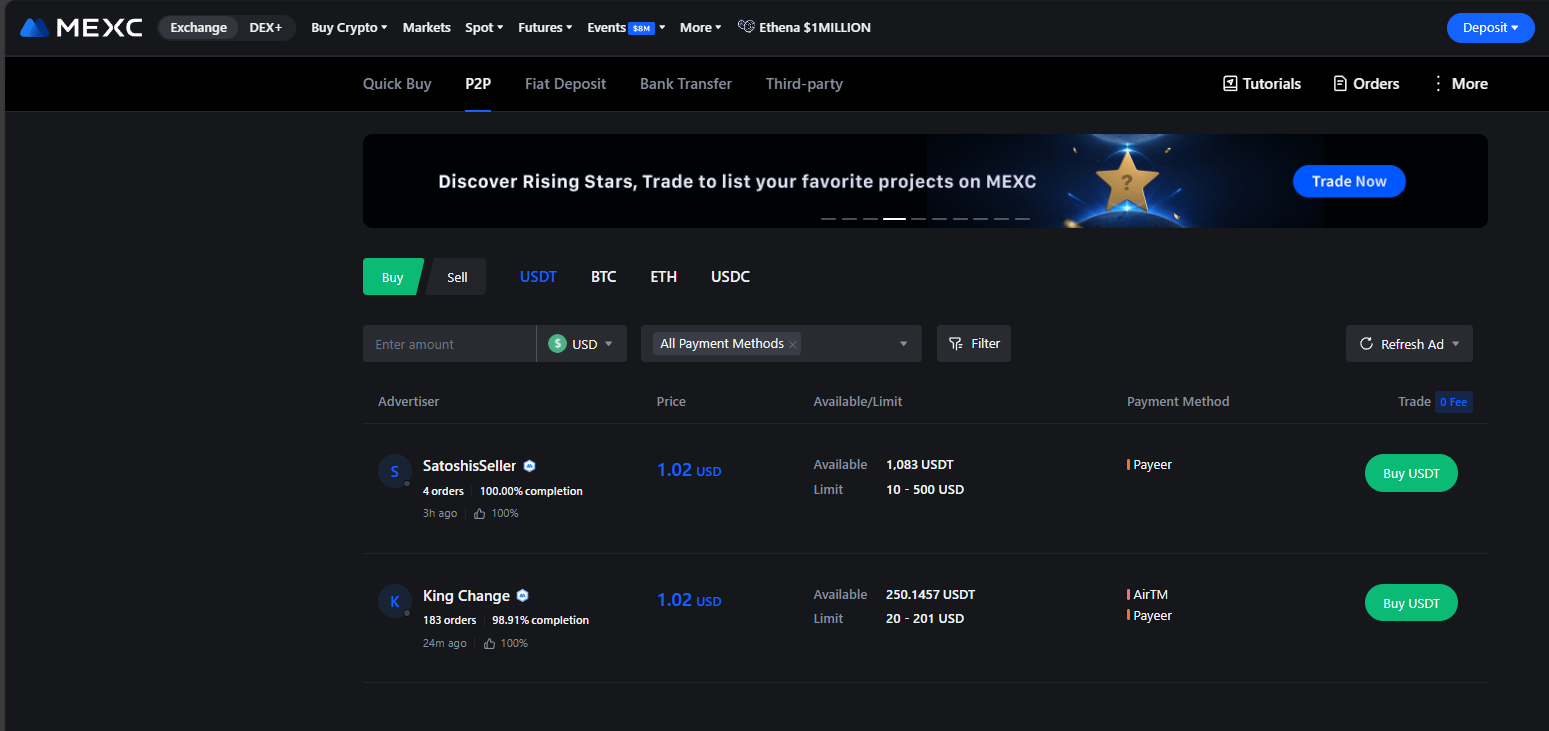Select the Sell toggle
The height and width of the screenshot is (731, 1549).
point(457,277)
